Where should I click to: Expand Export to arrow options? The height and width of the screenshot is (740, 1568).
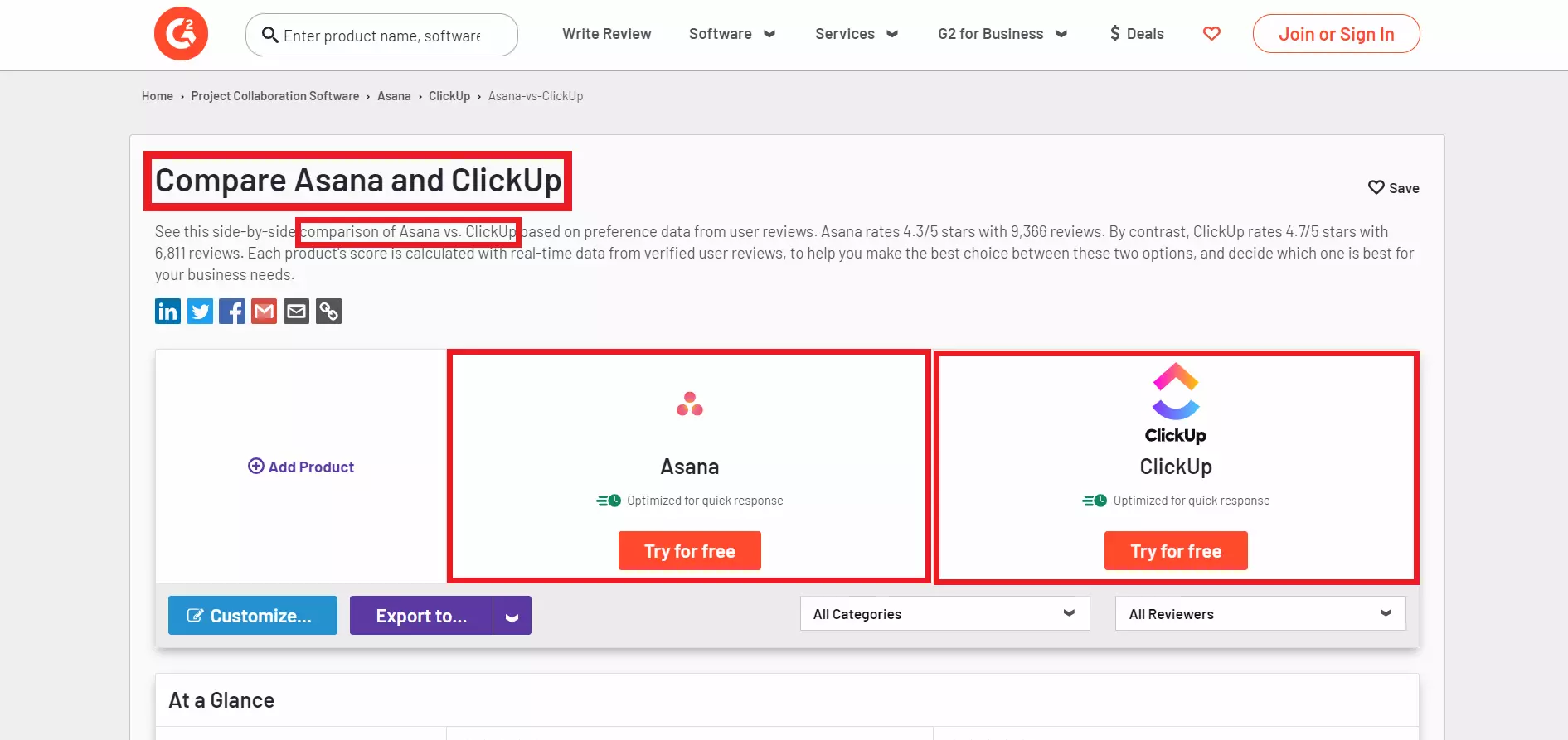point(512,617)
